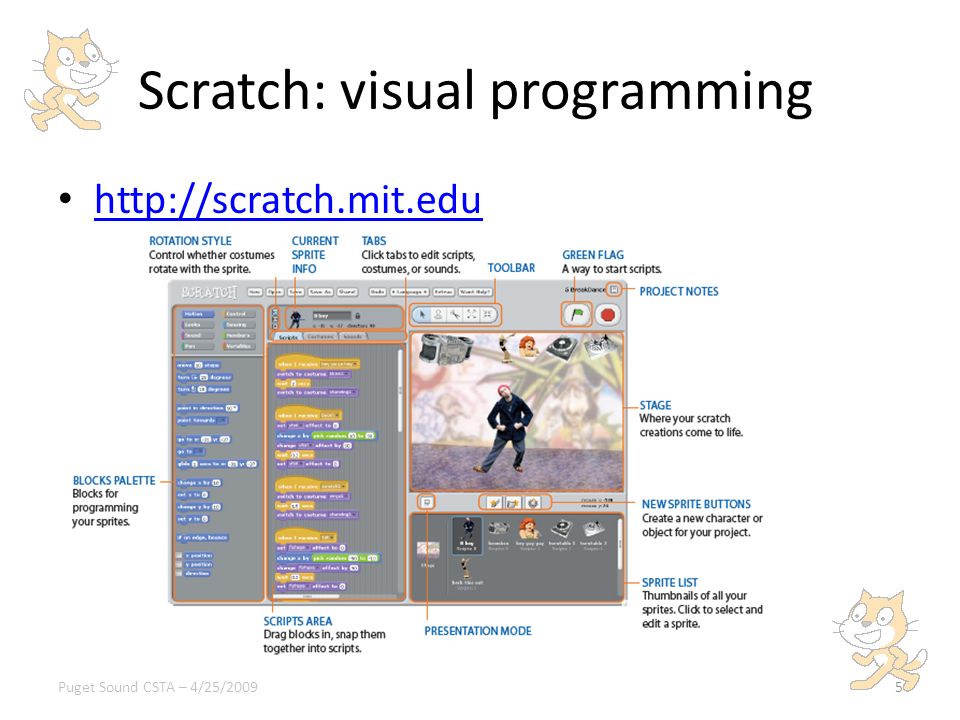Image resolution: width=960 pixels, height=720 pixels.
Task: Select the Numbers blocks category
Action: click(239, 336)
